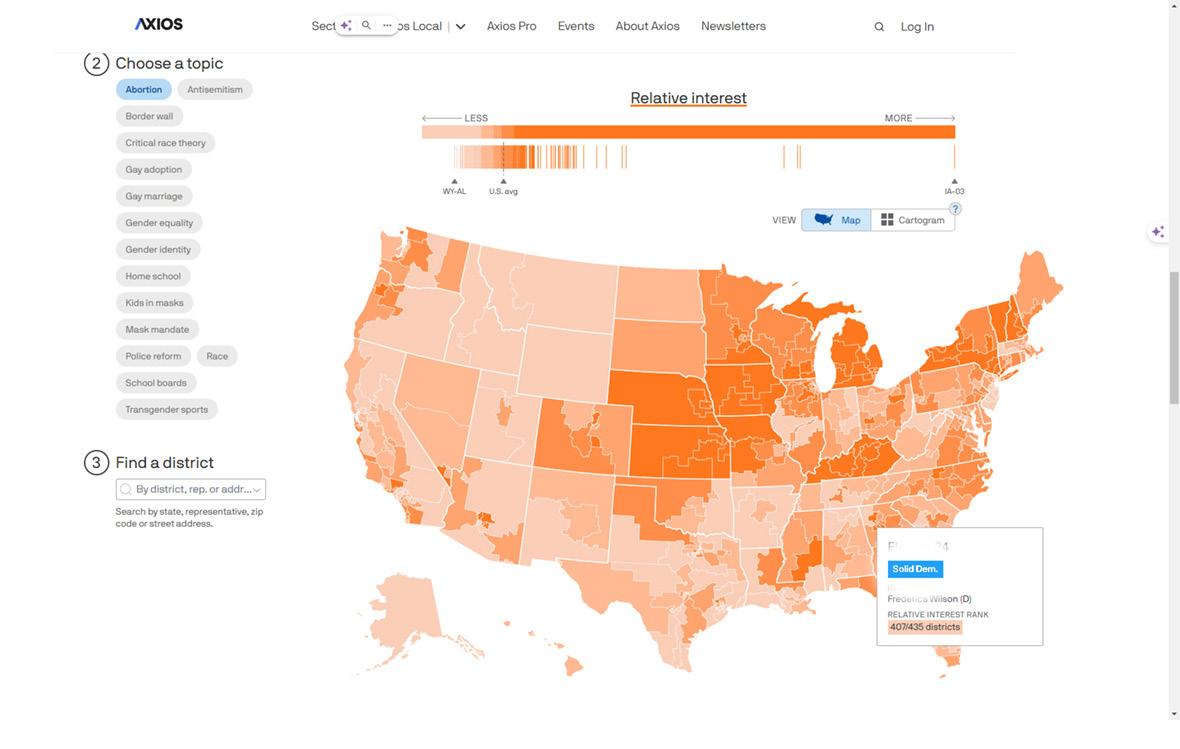Go to the Newsletters page

[x=733, y=26]
